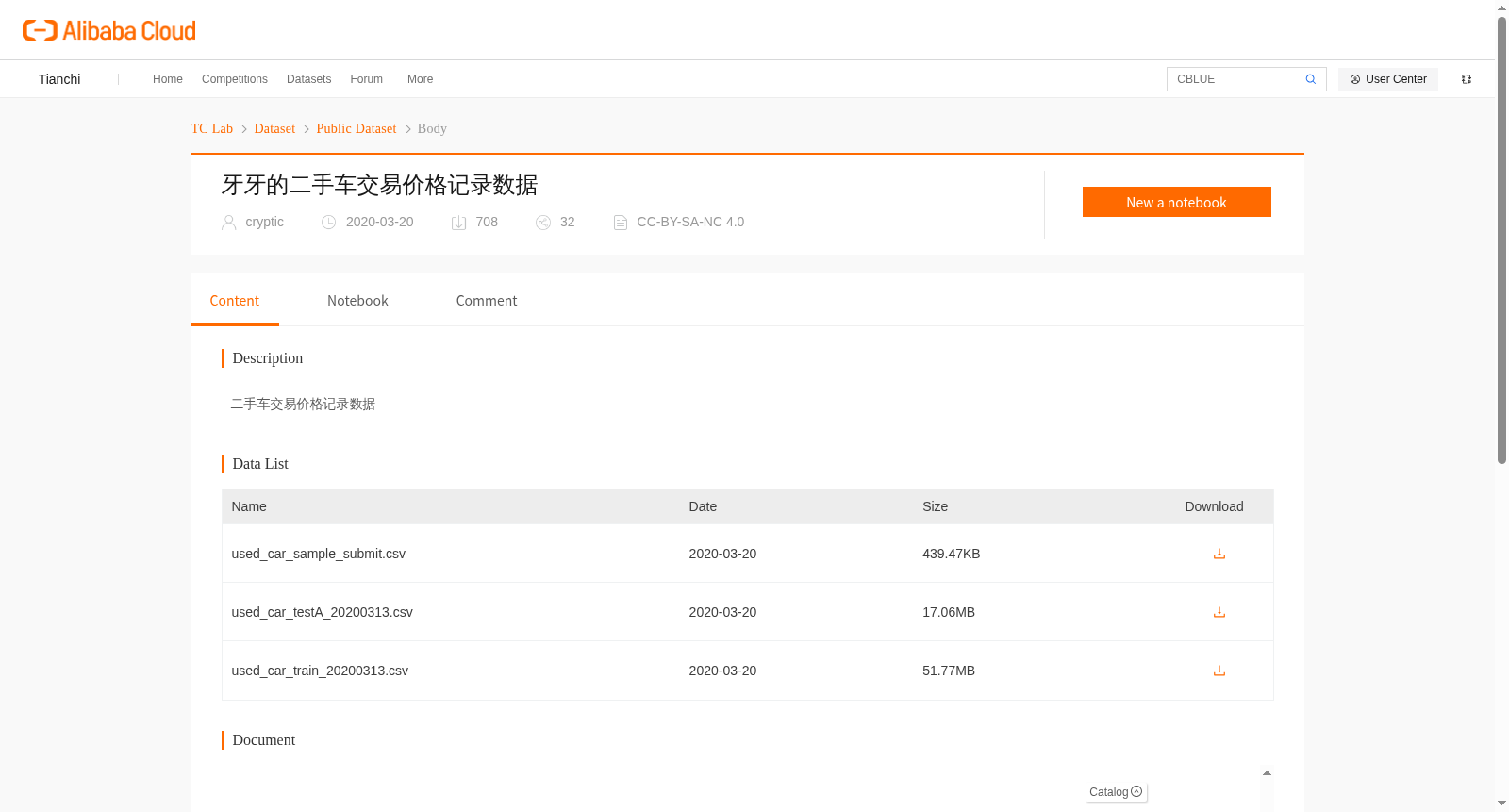Click the author user icon beside cryptic
Image resolution: width=1509 pixels, height=812 pixels.
[228, 223]
